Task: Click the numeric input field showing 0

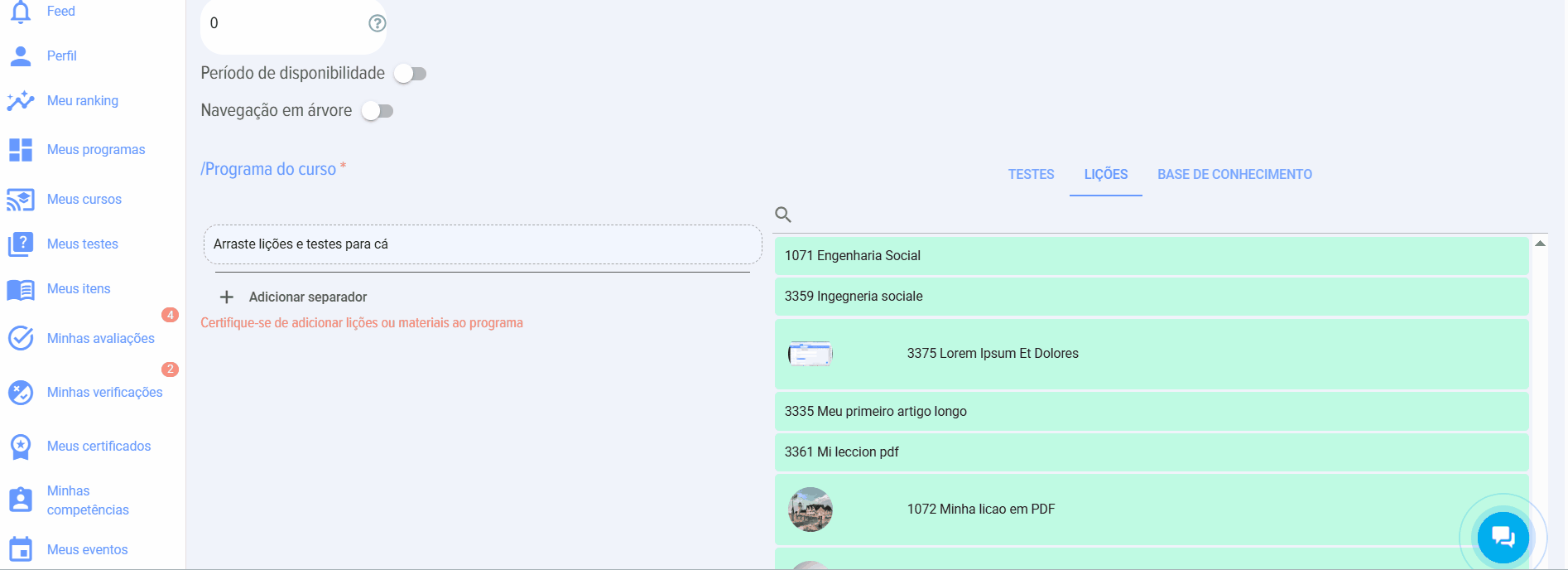Action: click(x=281, y=23)
